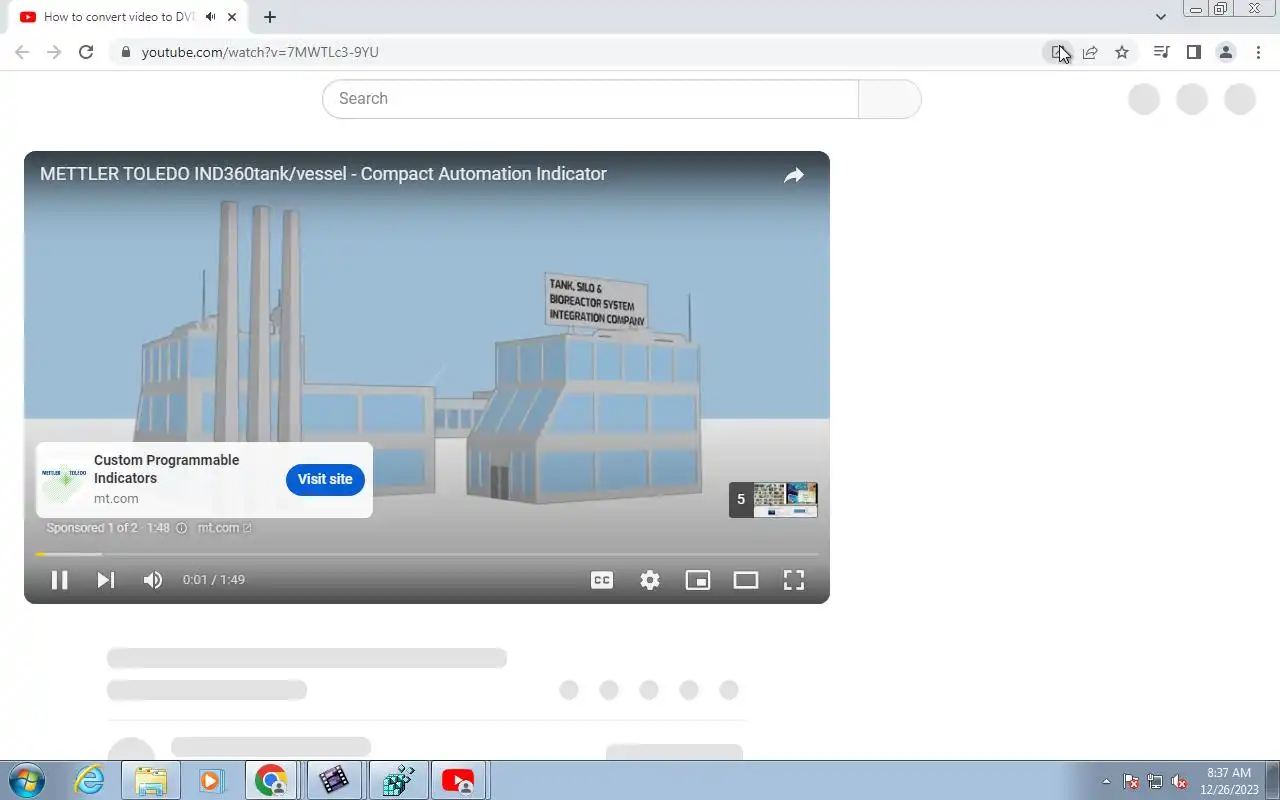Open the media controls button

(1161, 52)
